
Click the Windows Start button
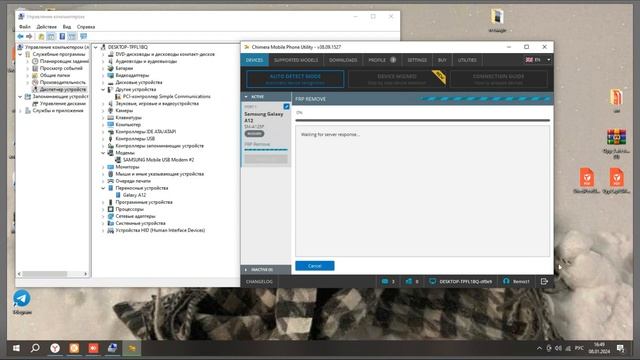pos(16,348)
